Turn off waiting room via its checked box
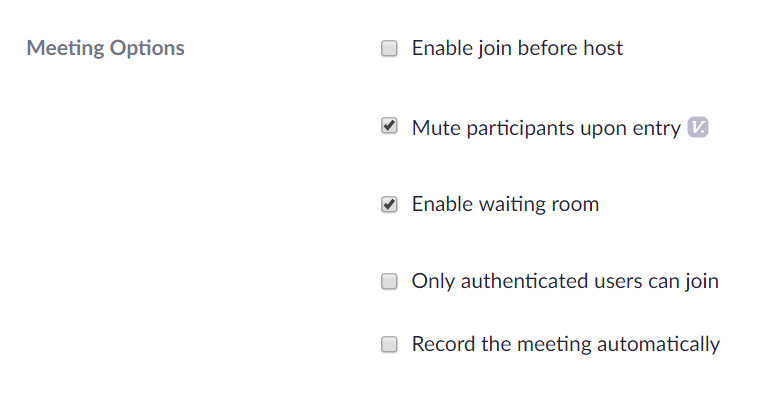Viewport: 771px width, 399px height. [389, 204]
